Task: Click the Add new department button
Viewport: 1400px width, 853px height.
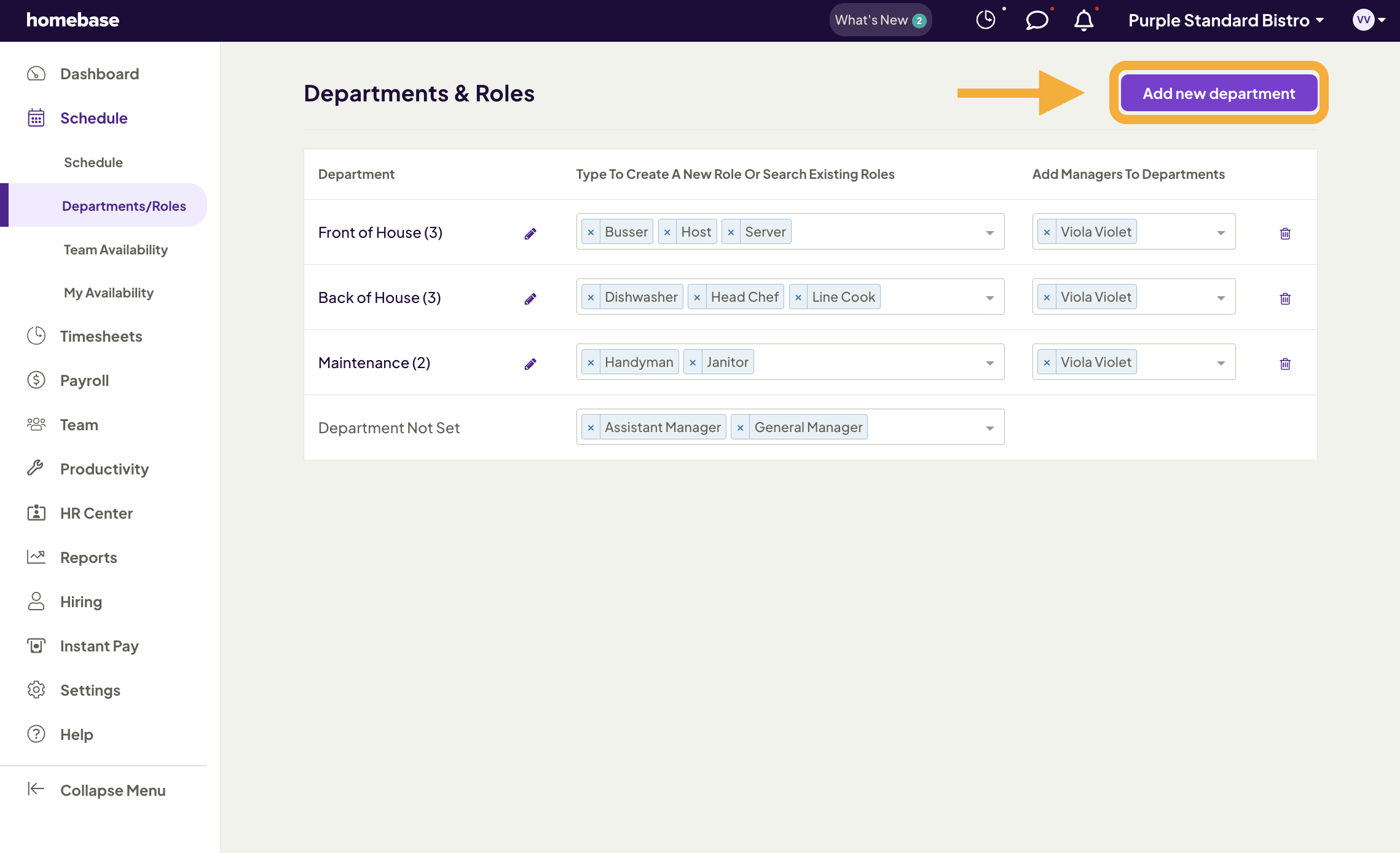Action: click(1219, 93)
